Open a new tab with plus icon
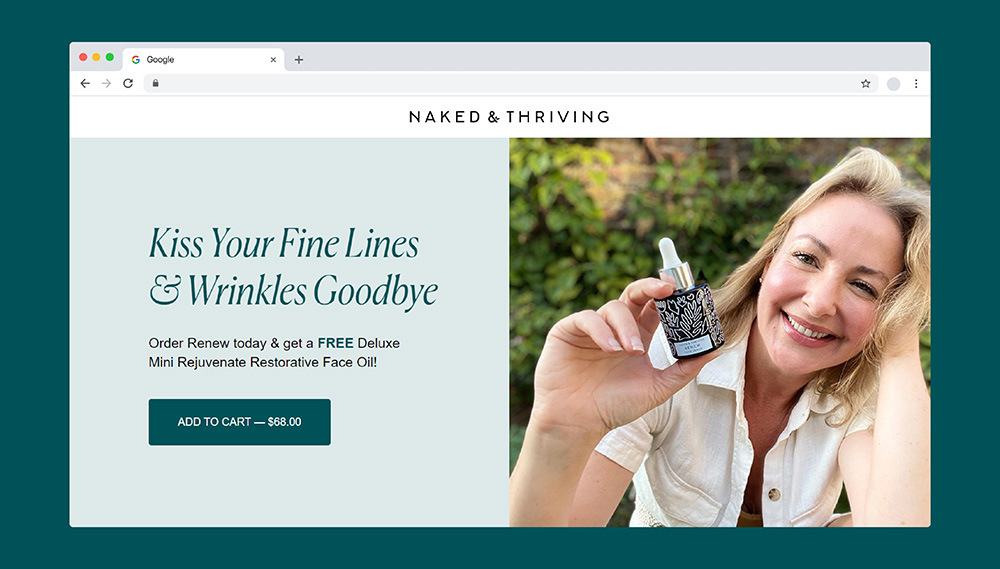The image size is (1000, 569). (298, 60)
